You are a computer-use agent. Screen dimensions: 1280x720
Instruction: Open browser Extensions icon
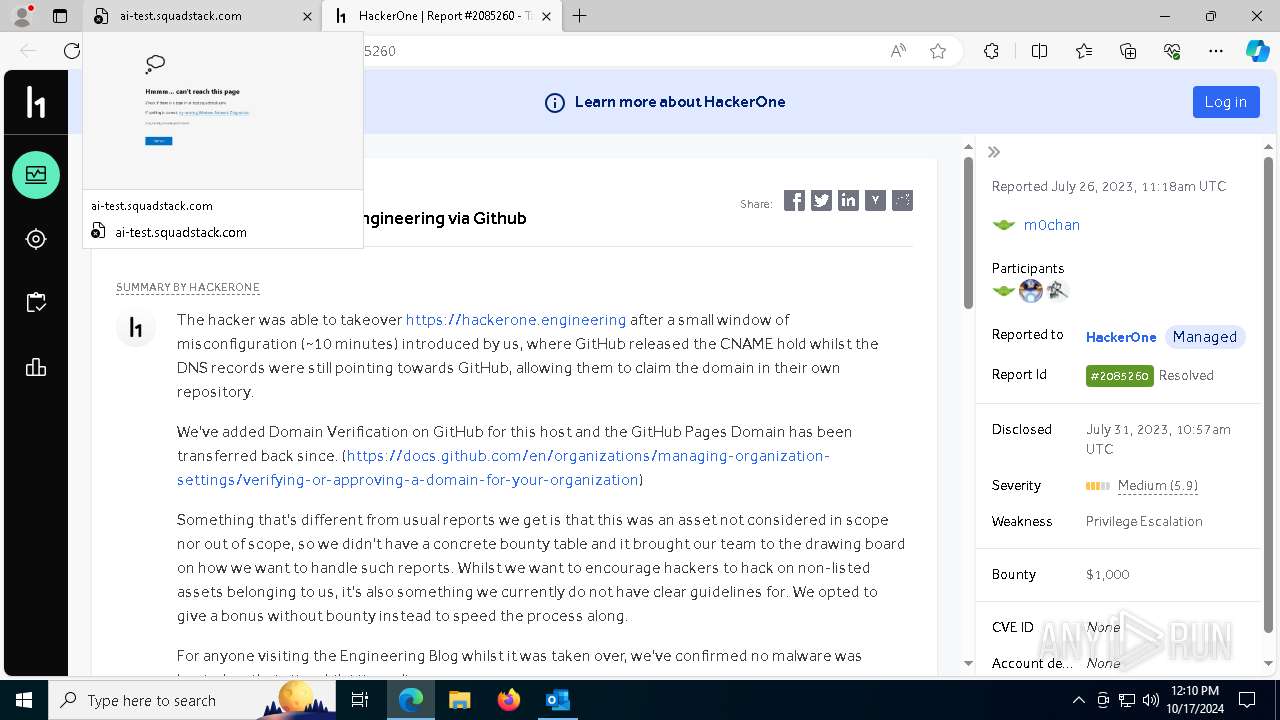pos(991,51)
